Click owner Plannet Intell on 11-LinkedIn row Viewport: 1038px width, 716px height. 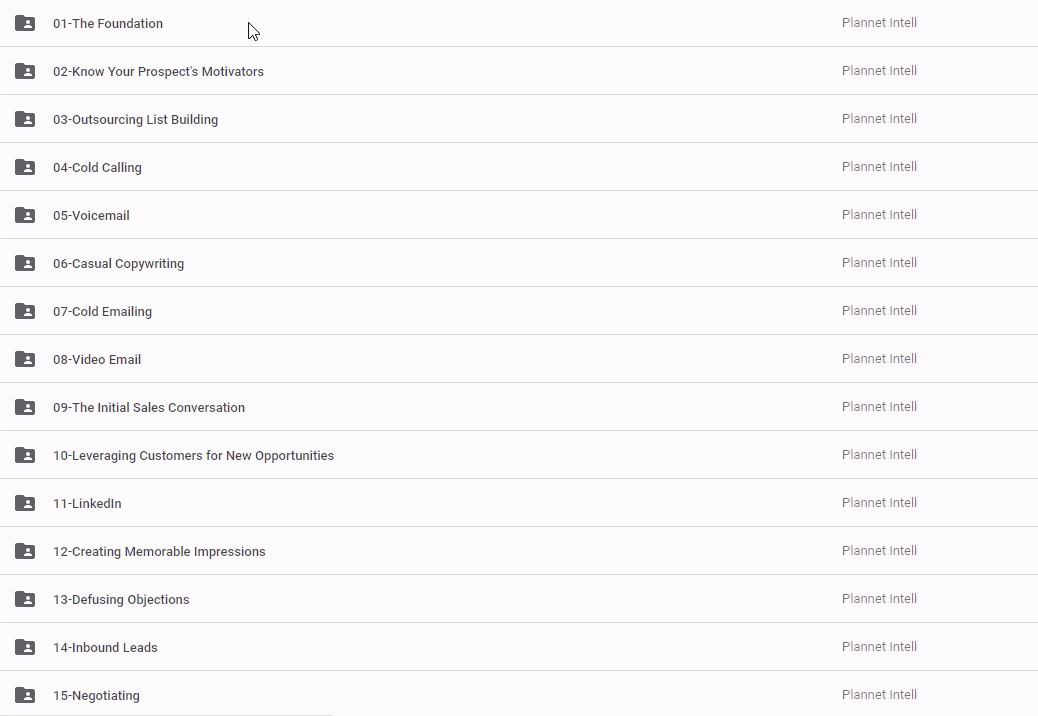(879, 503)
